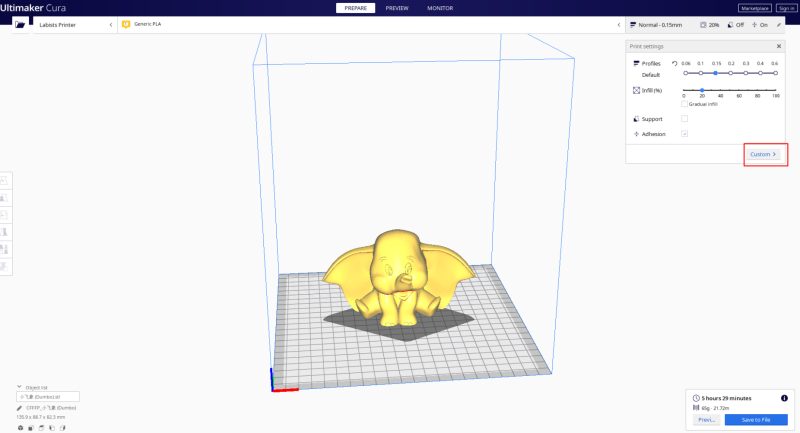Select the 0.3 profile point
The image size is (800, 433).
(745, 73)
